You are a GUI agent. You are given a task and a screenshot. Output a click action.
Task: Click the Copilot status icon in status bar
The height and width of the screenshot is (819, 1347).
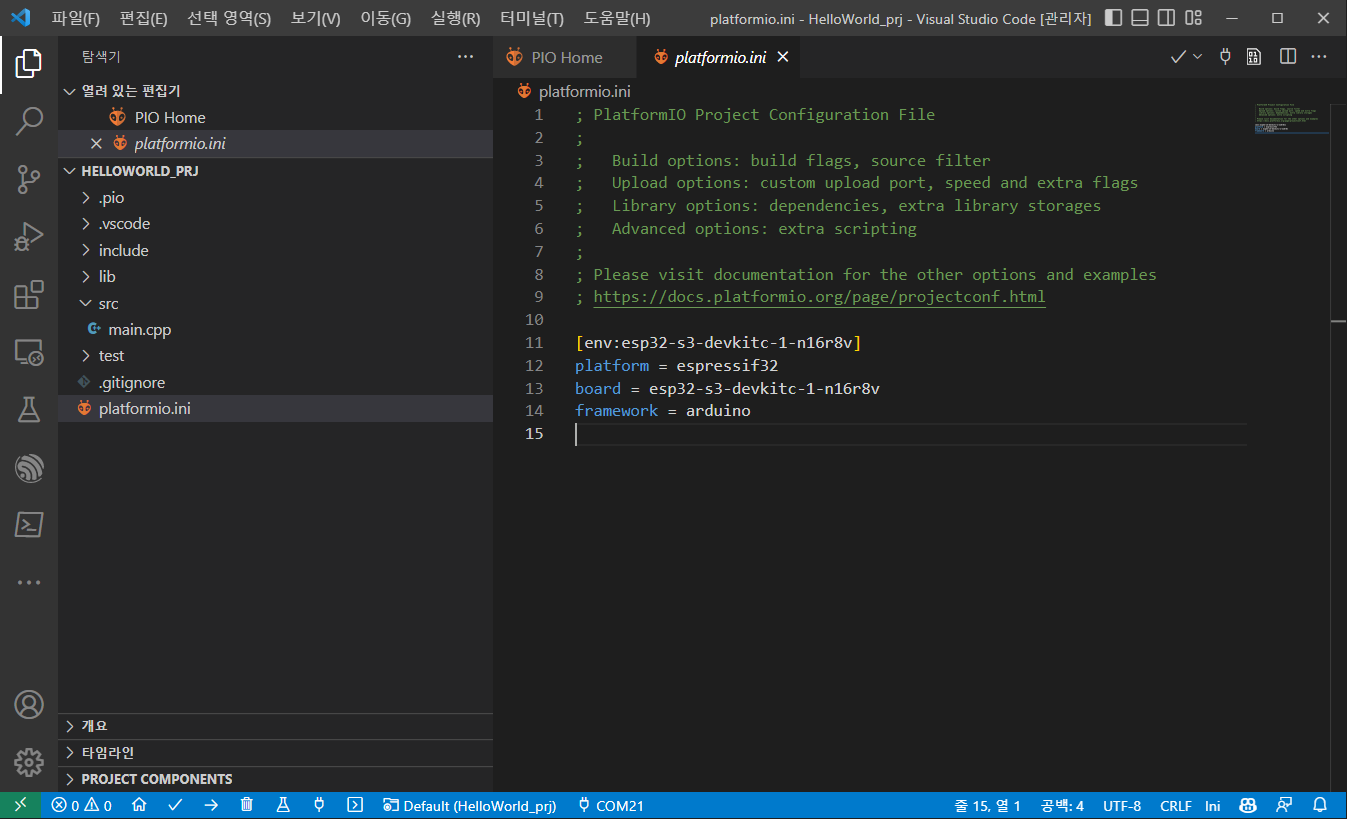[1248, 805]
